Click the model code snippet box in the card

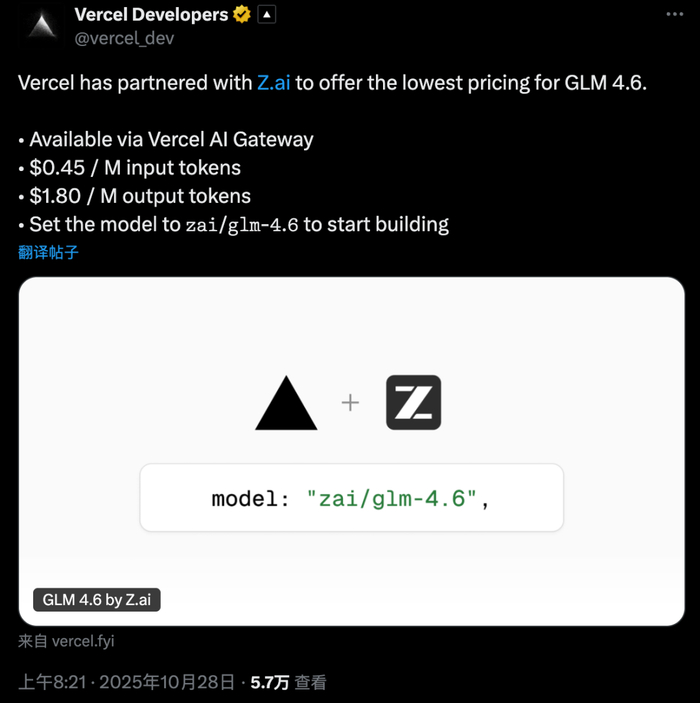click(351, 498)
